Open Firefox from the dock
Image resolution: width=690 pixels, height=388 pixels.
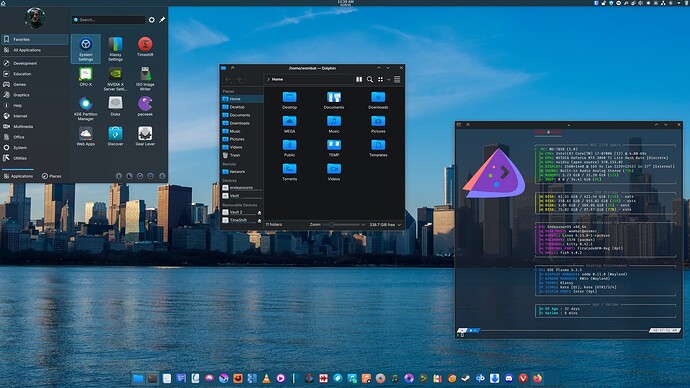point(537,378)
